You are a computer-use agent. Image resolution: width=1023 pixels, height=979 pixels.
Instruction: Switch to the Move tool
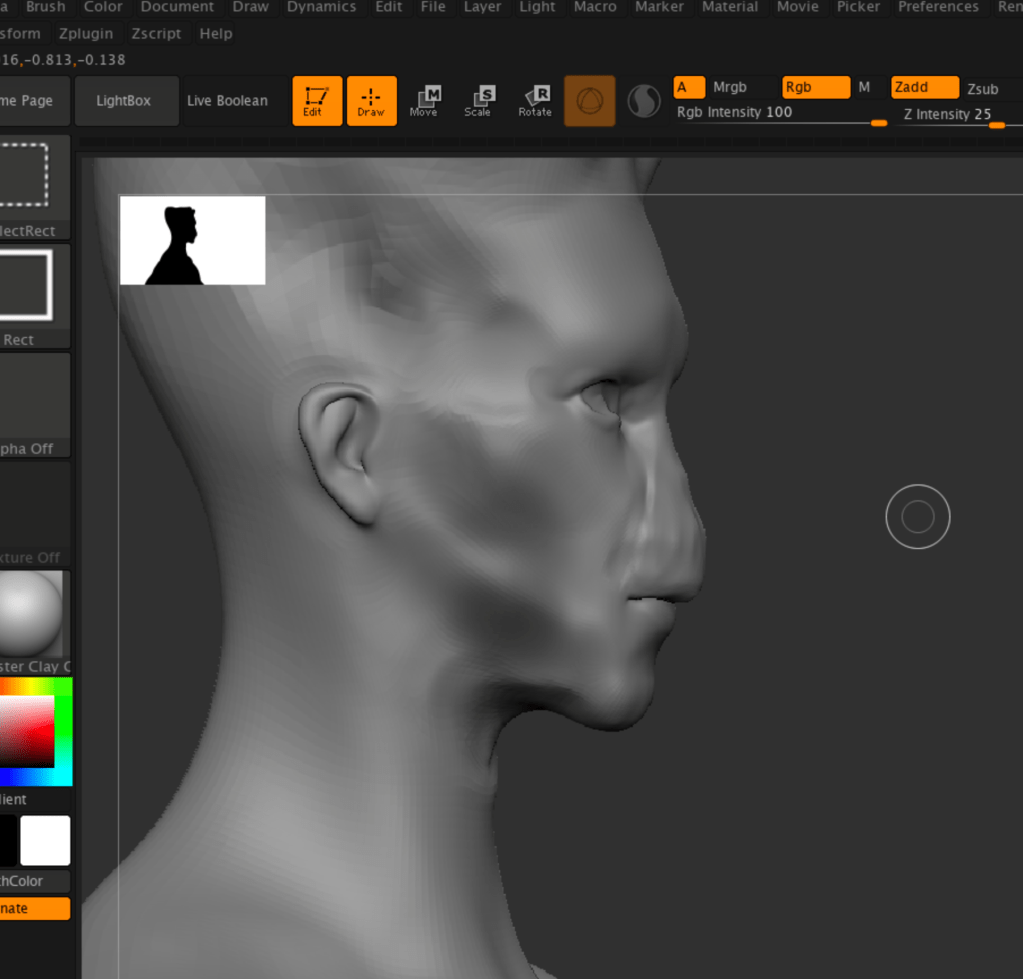click(425, 101)
